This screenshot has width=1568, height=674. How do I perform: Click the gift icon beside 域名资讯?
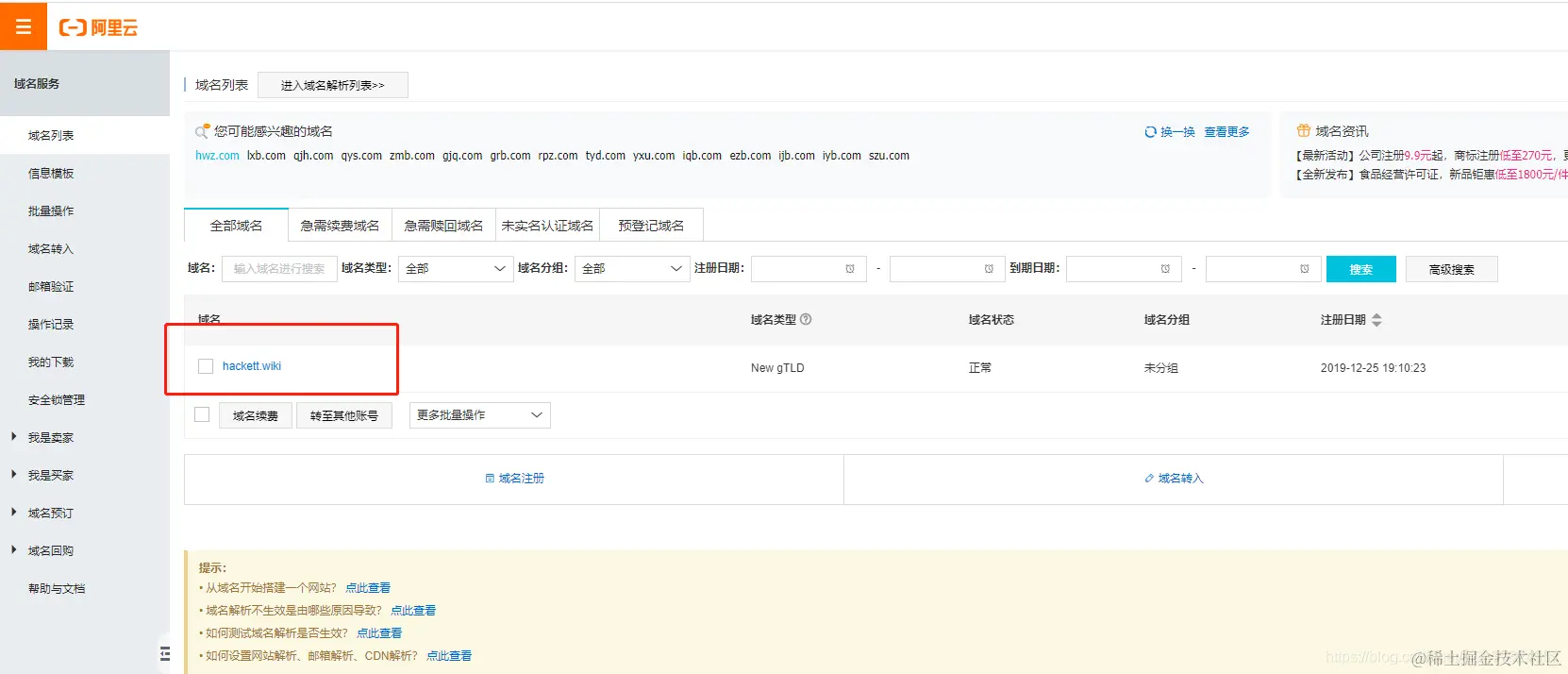[x=1303, y=131]
